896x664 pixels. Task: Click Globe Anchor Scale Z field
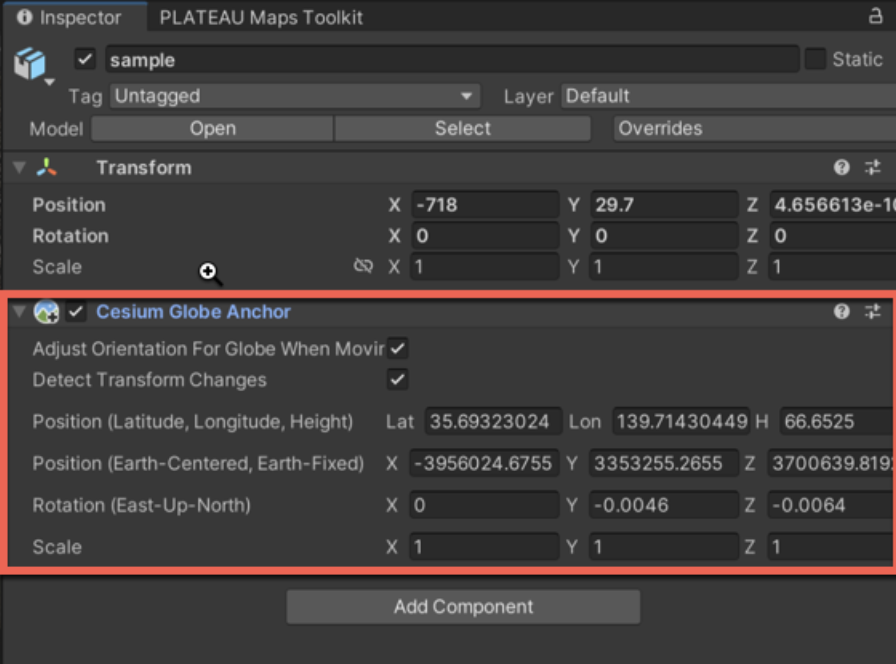pos(830,547)
